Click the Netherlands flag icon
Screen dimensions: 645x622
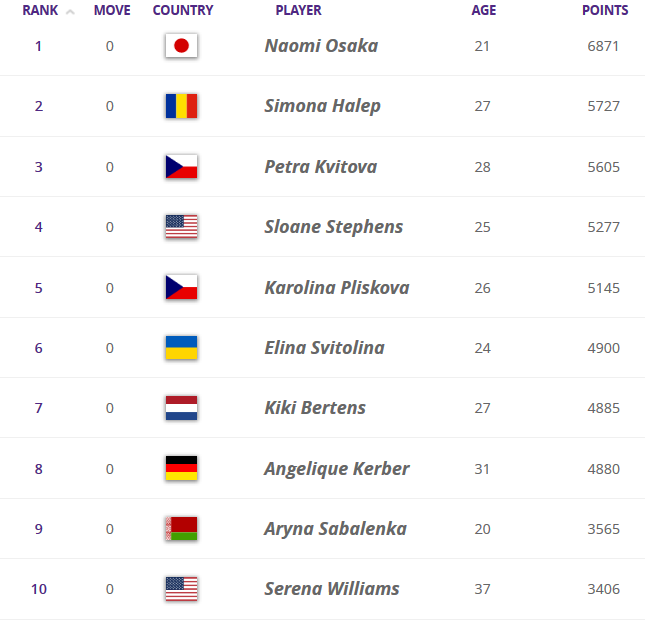coord(181,408)
